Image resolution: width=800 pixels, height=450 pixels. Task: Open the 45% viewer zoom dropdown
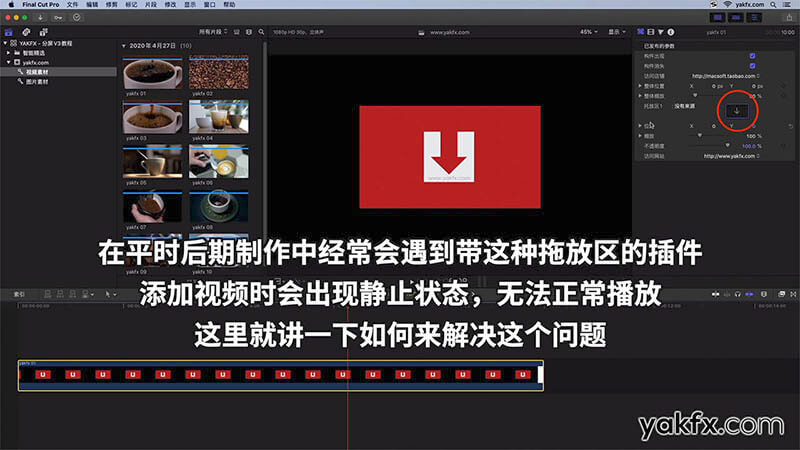pos(589,32)
